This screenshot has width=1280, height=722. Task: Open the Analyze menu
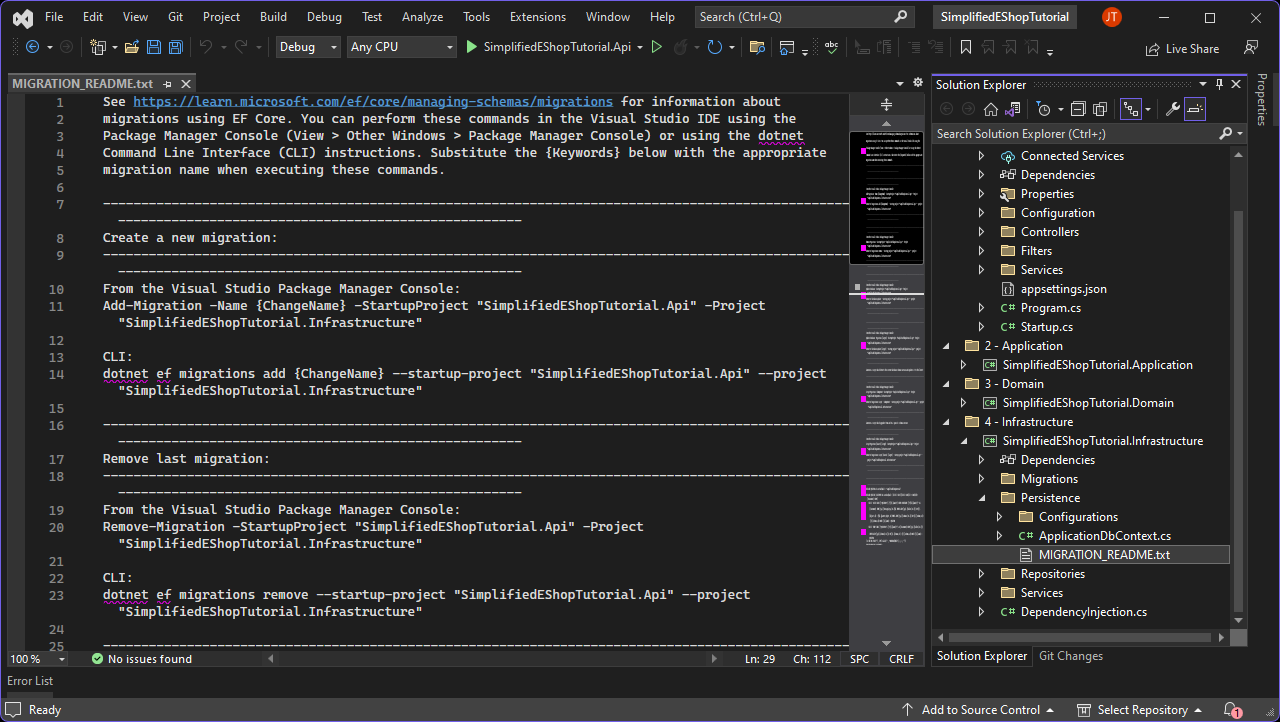coord(422,17)
